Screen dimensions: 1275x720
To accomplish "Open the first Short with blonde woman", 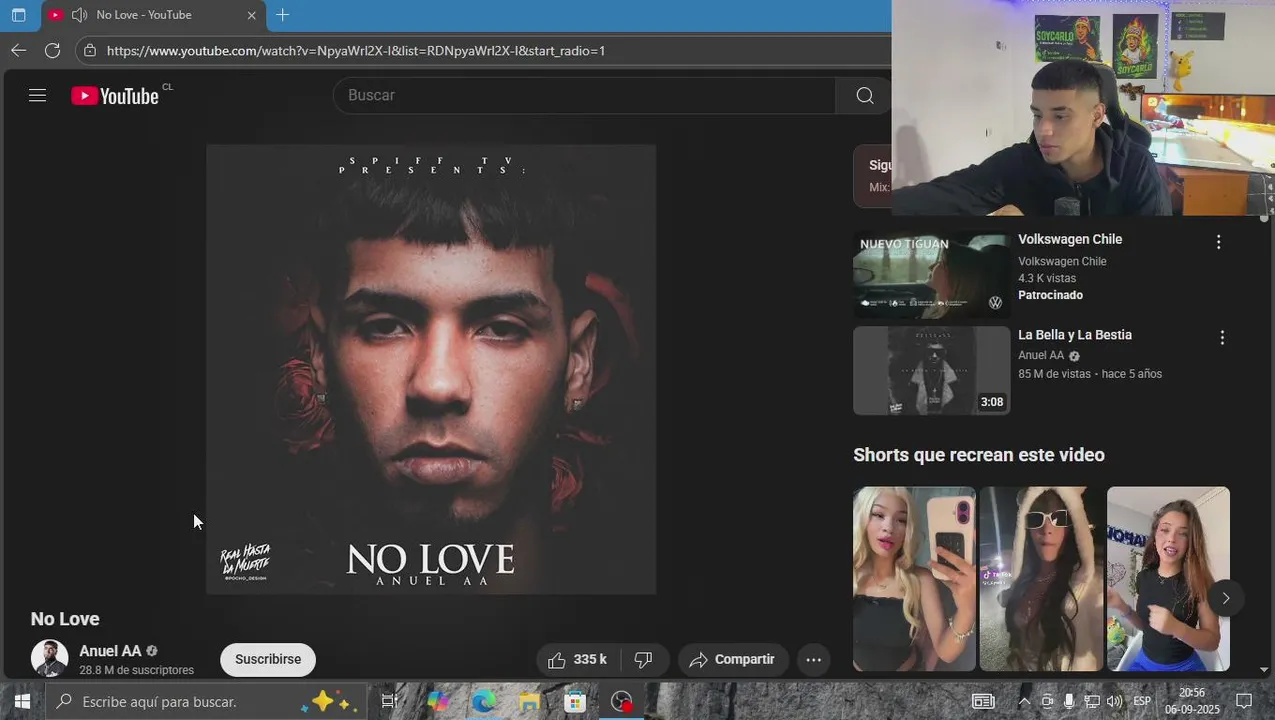I will click(x=914, y=578).
